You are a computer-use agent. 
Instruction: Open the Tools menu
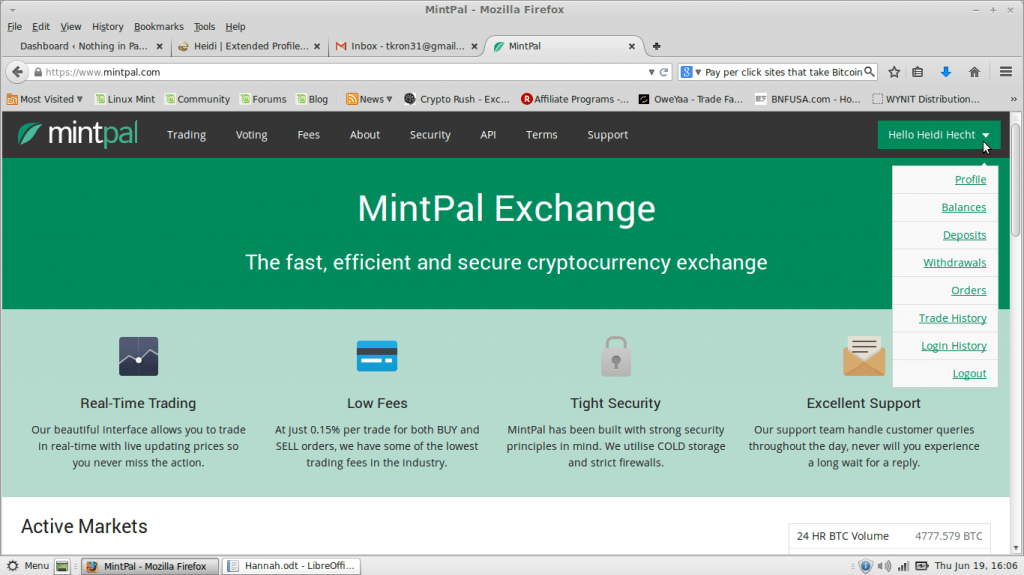(204, 27)
